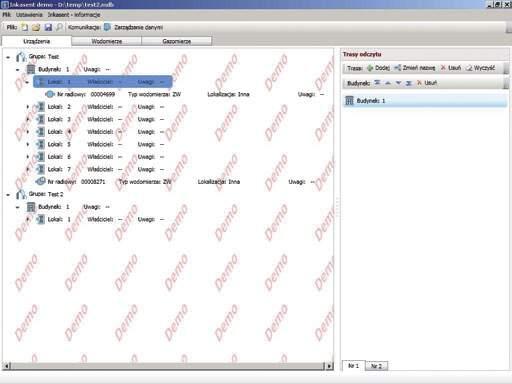This screenshot has width=512, height=384.
Task: Collapse Budynek 1 under Grupa Test 2
Action: point(18,207)
